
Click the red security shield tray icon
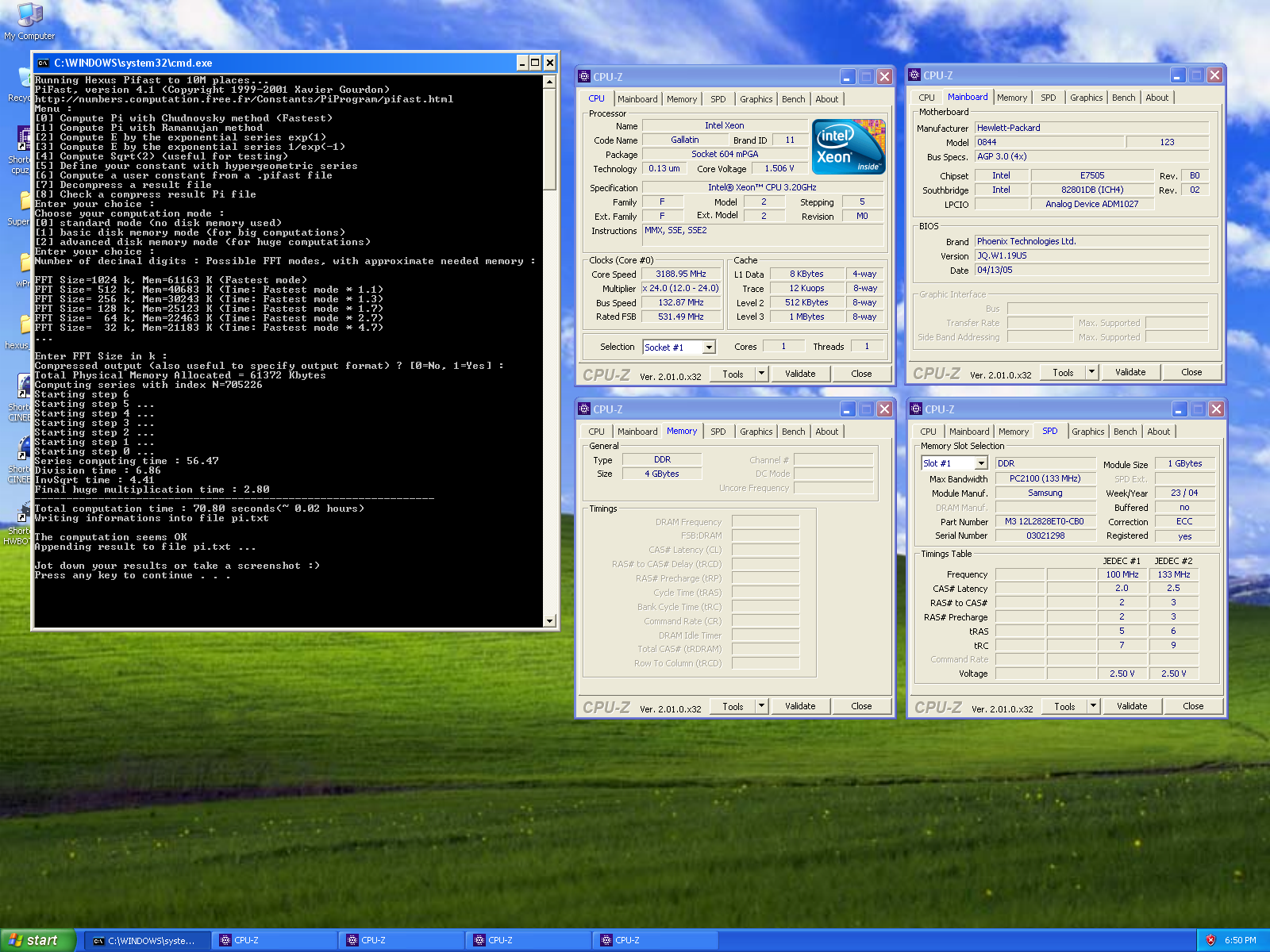pos(1210,940)
